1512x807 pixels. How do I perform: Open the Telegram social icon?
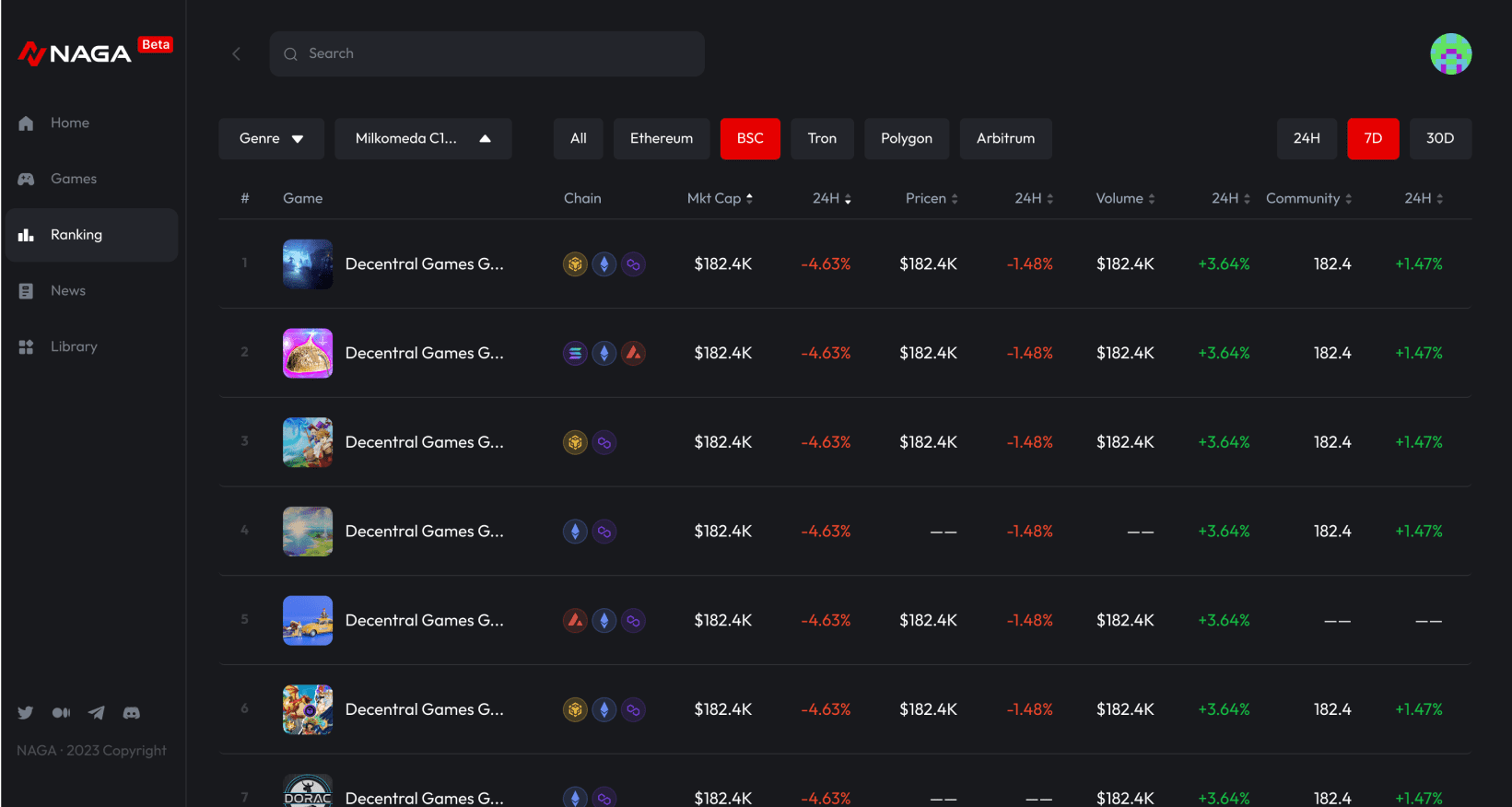point(96,713)
